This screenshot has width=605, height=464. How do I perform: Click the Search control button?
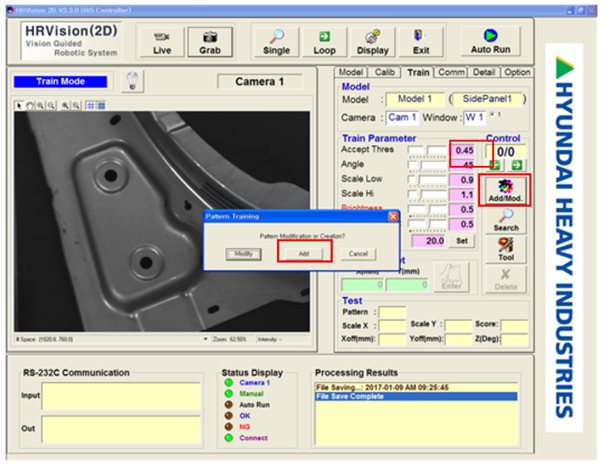tap(506, 220)
